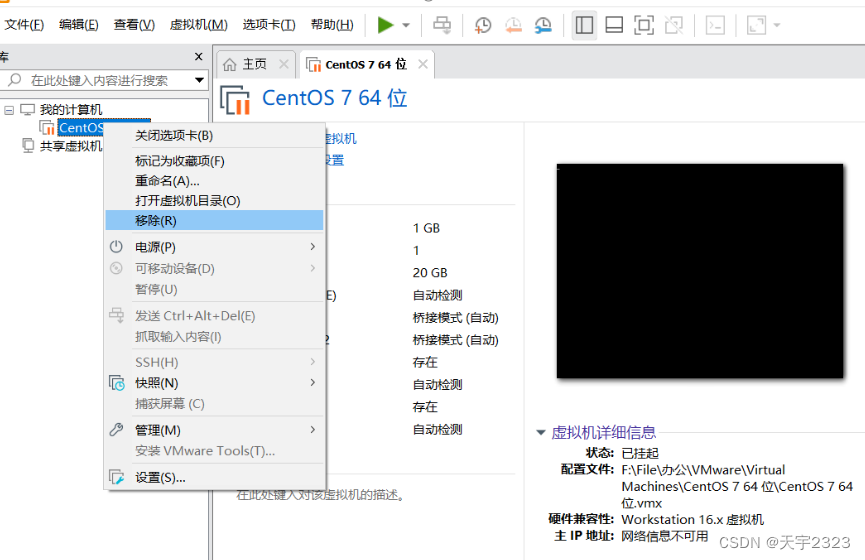Expand the 管理(M) submenu

(x=214, y=430)
